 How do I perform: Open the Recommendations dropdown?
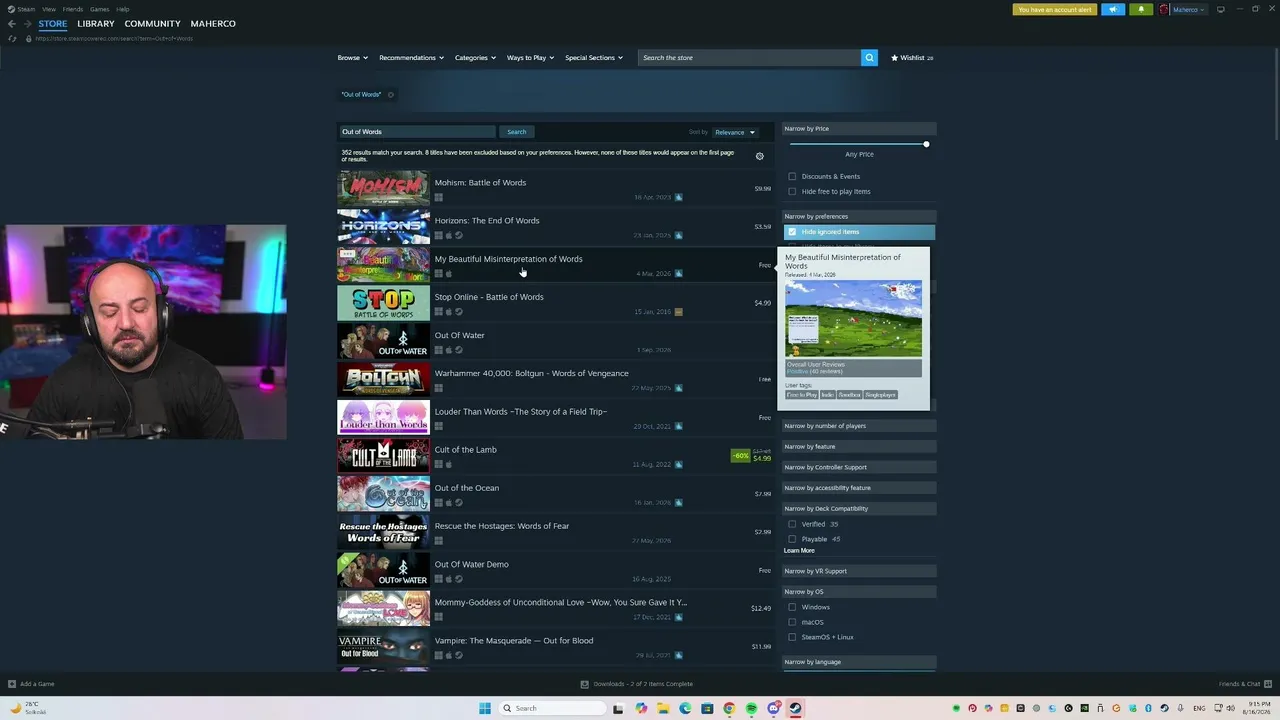click(x=411, y=58)
